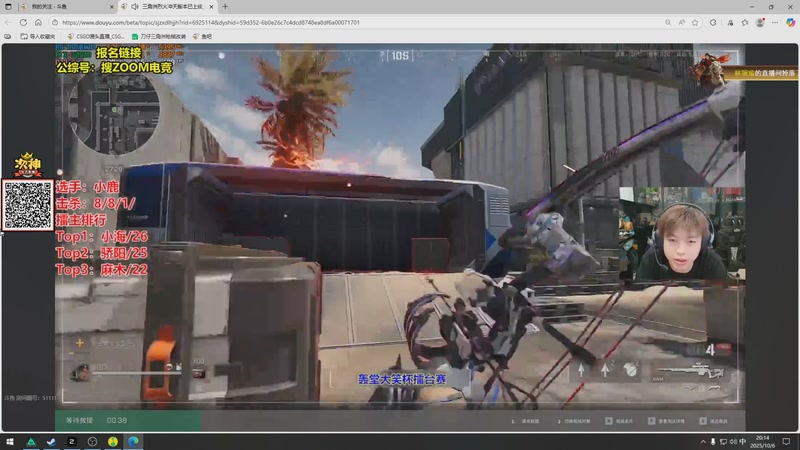Open the 导入收藏夹 bookmark folder

coord(38,36)
